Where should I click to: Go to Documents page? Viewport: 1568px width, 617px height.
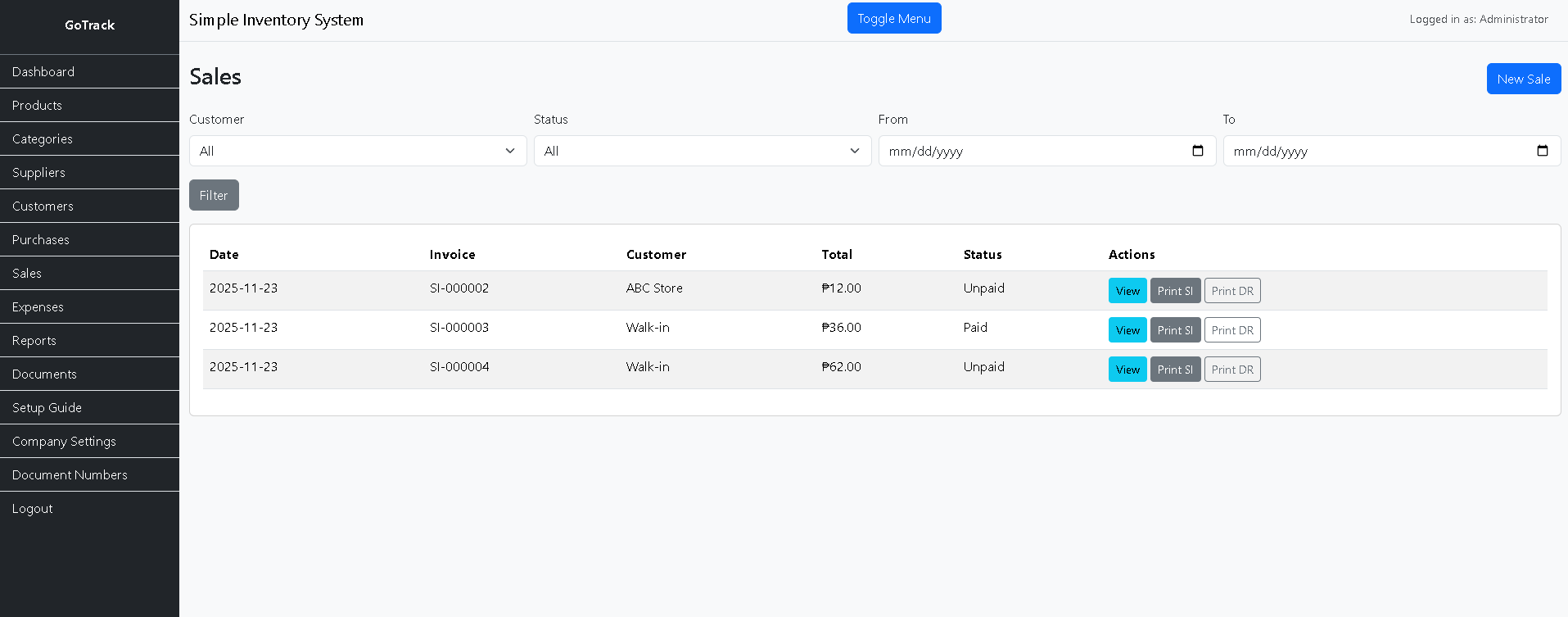pyautogui.click(x=89, y=374)
